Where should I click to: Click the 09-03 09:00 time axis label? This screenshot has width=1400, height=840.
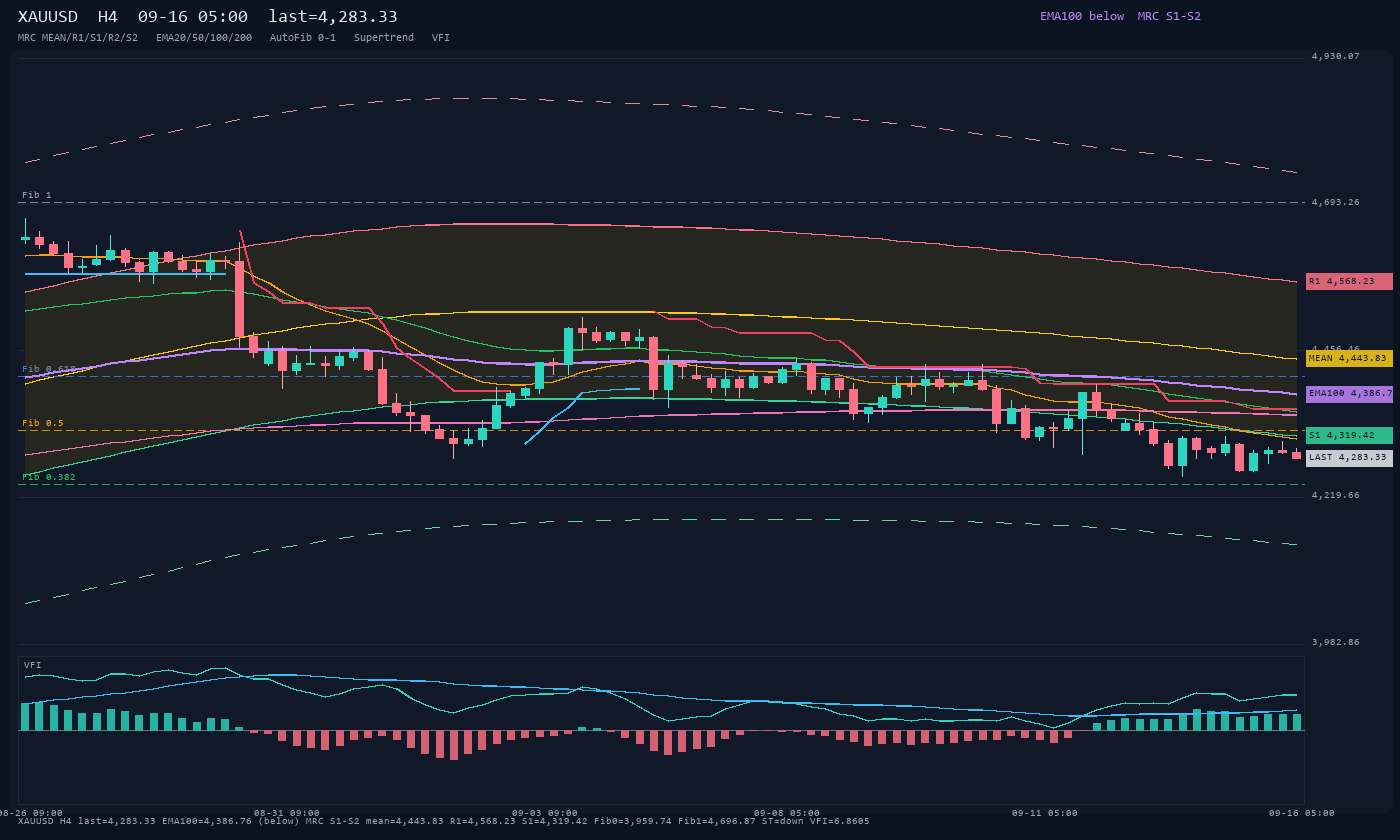(545, 814)
